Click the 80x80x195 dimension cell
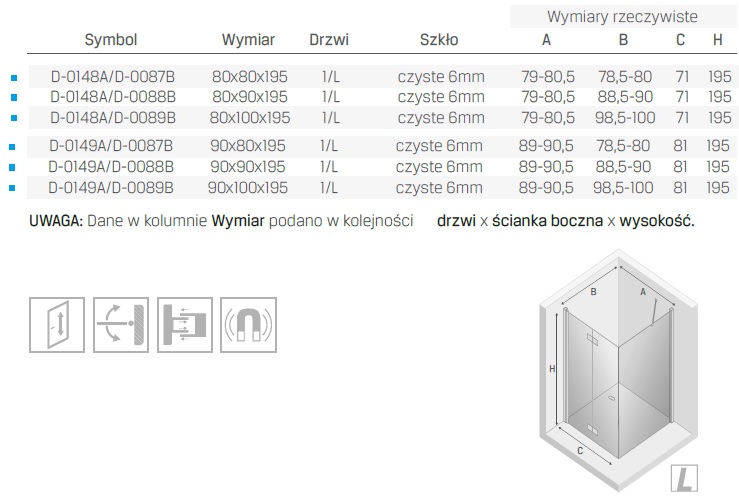Viewport: 739px width, 501px height. pos(249,76)
